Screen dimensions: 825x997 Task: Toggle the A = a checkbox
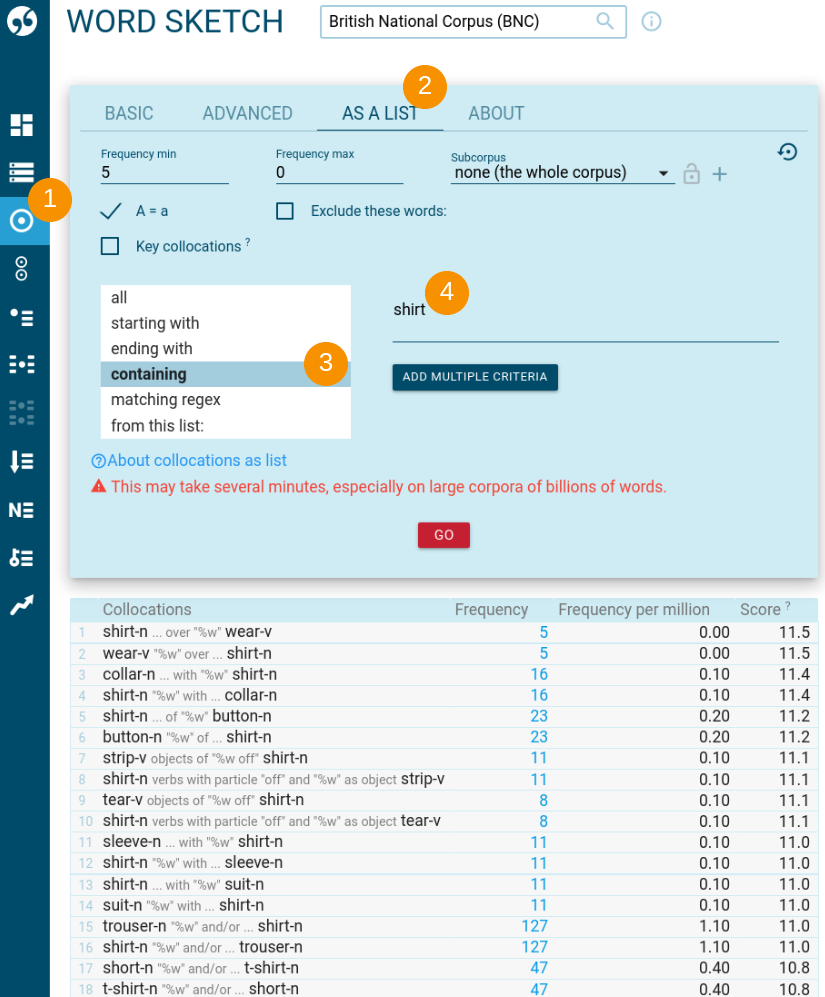tap(112, 211)
